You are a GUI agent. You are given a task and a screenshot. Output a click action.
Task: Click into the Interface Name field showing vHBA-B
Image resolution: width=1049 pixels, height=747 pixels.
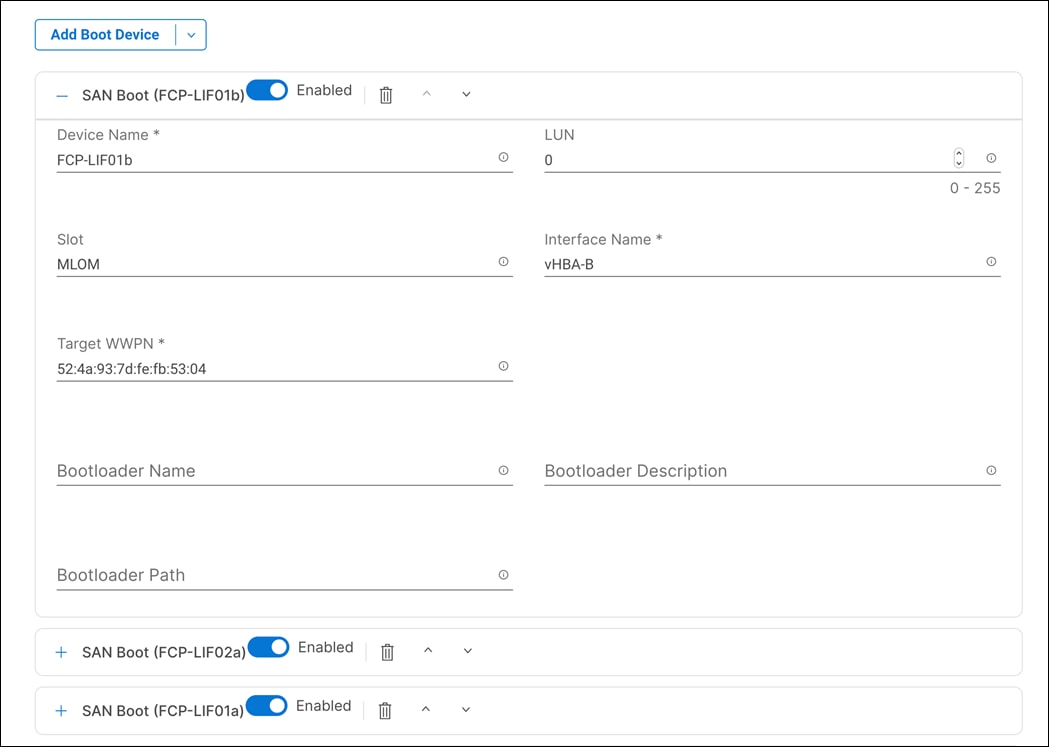point(700,264)
